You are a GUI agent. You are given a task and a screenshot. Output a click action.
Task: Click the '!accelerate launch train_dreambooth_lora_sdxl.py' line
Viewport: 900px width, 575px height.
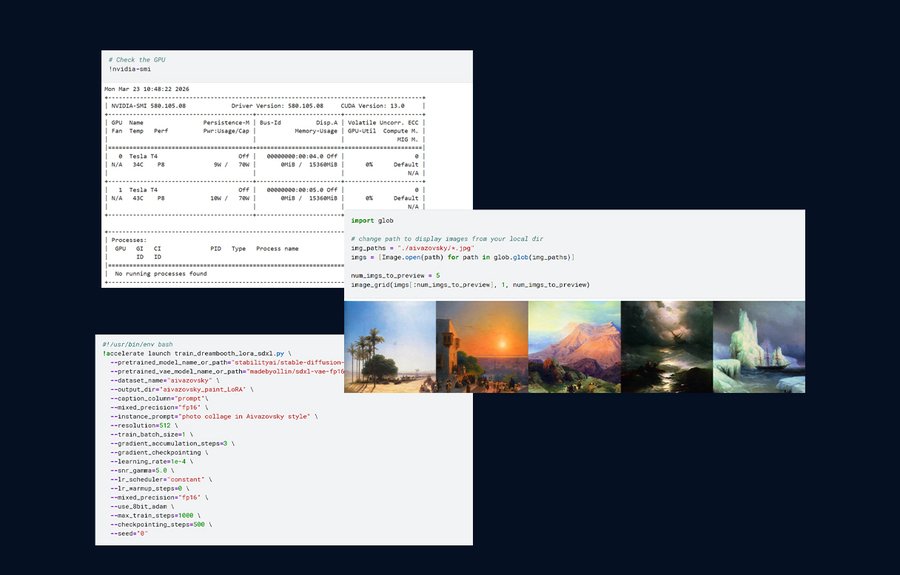point(197,353)
